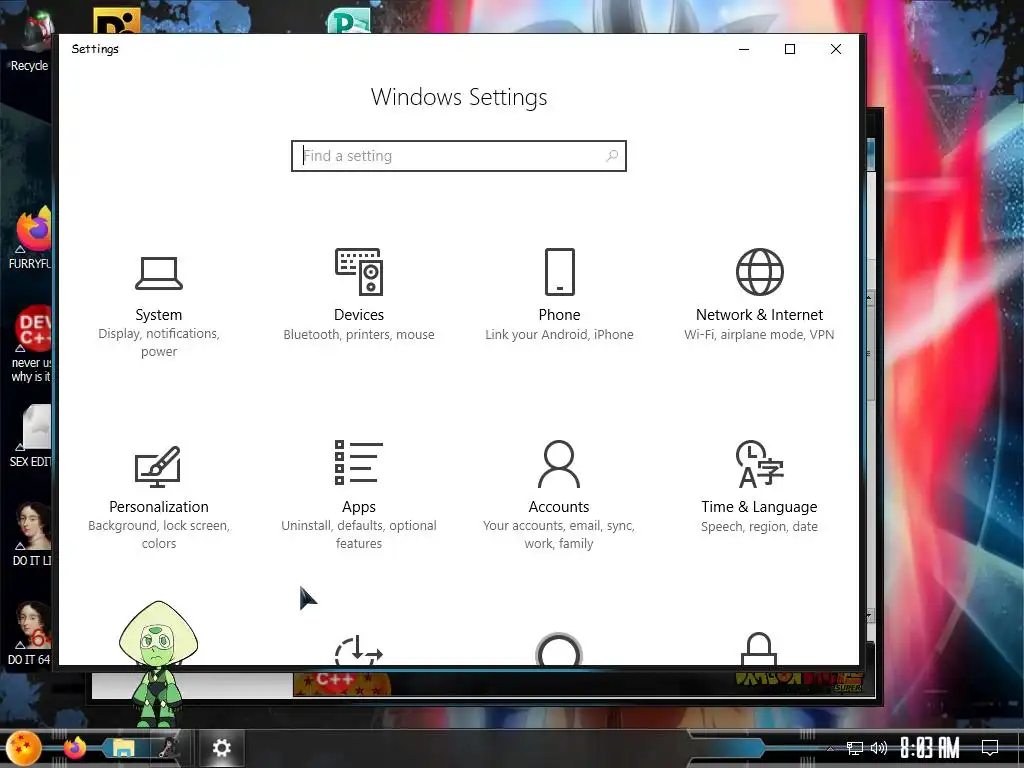Click 'Background, lock screen, colors' text
1024x768 pixels.
pyautogui.click(x=159, y=534)
